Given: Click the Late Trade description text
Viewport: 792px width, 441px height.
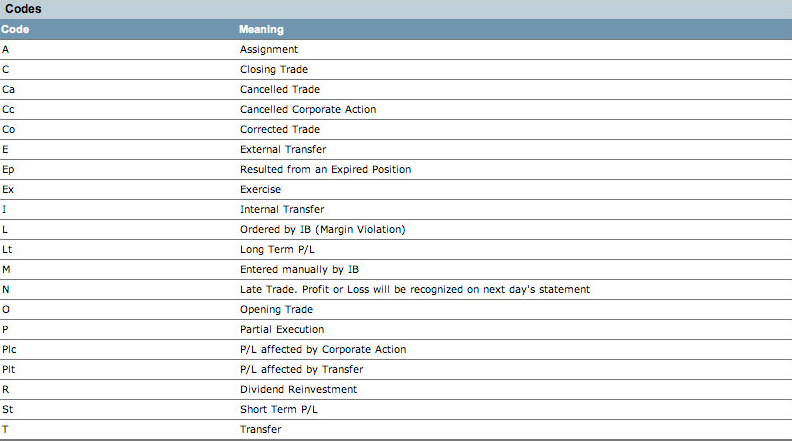Looking at the screenshot, I should click(x=415, y=289).
